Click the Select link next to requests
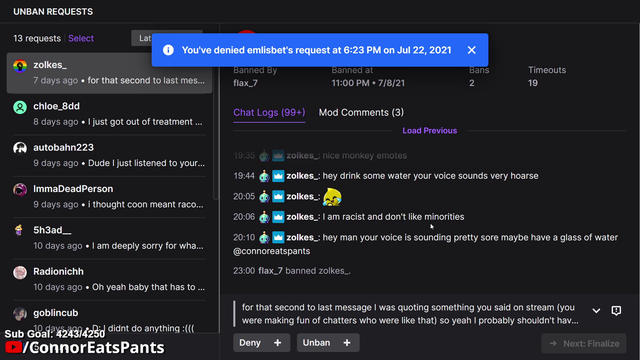 click(81, 38)
